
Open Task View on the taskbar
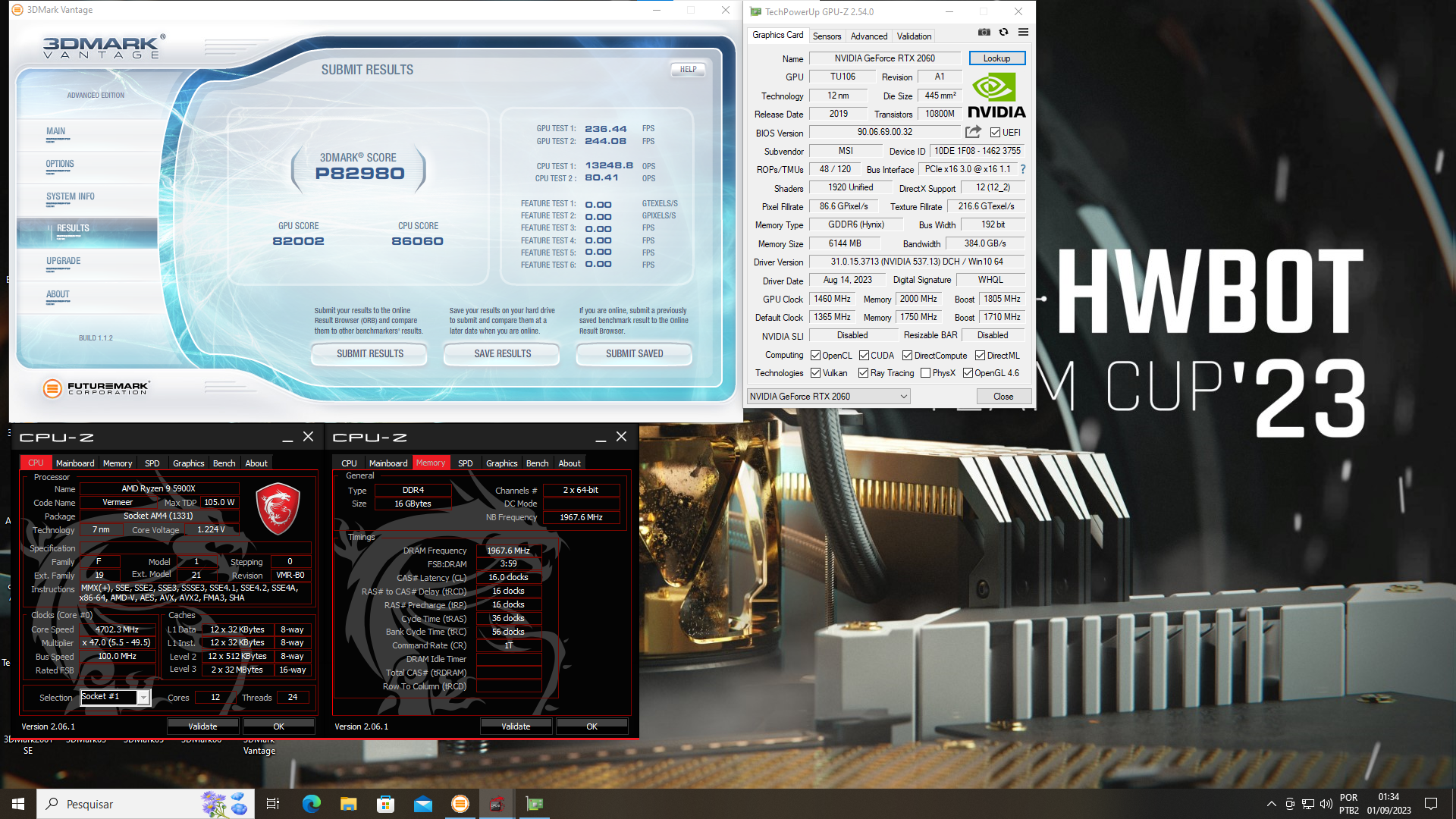pyautogui.click(x=273, y=804)
